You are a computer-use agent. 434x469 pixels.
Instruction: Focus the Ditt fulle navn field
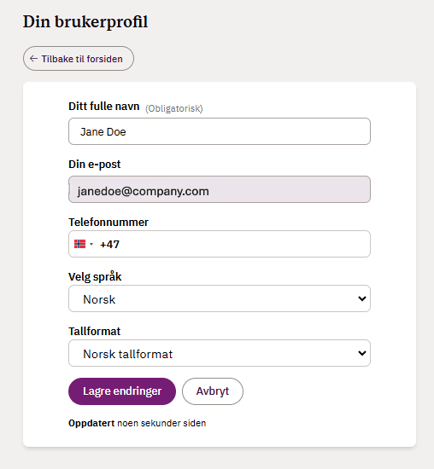tap(219, 131)
